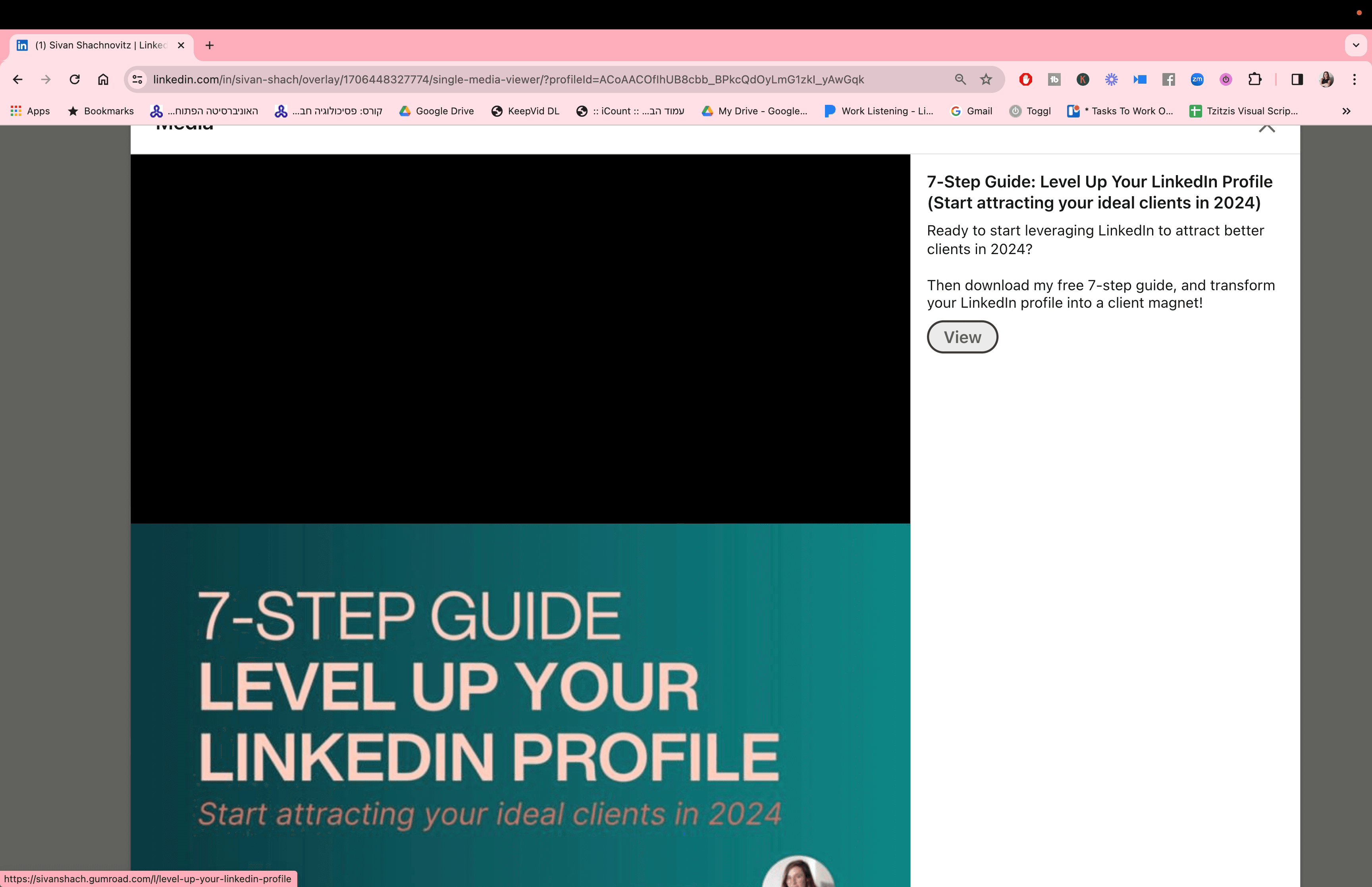Open the Toggl bookmark
1372x887 pixels.
coord(1031,111)
